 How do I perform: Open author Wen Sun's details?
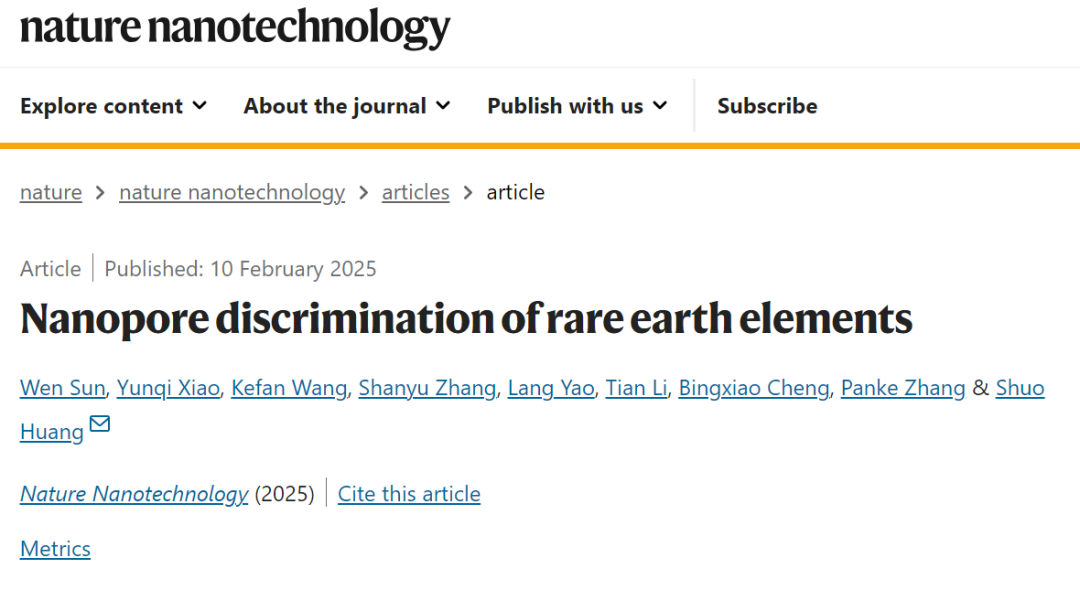click(x=63, y=388)
